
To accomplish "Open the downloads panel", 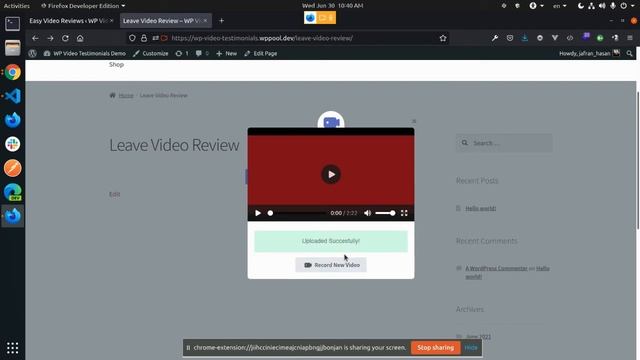I will [525, 38].
